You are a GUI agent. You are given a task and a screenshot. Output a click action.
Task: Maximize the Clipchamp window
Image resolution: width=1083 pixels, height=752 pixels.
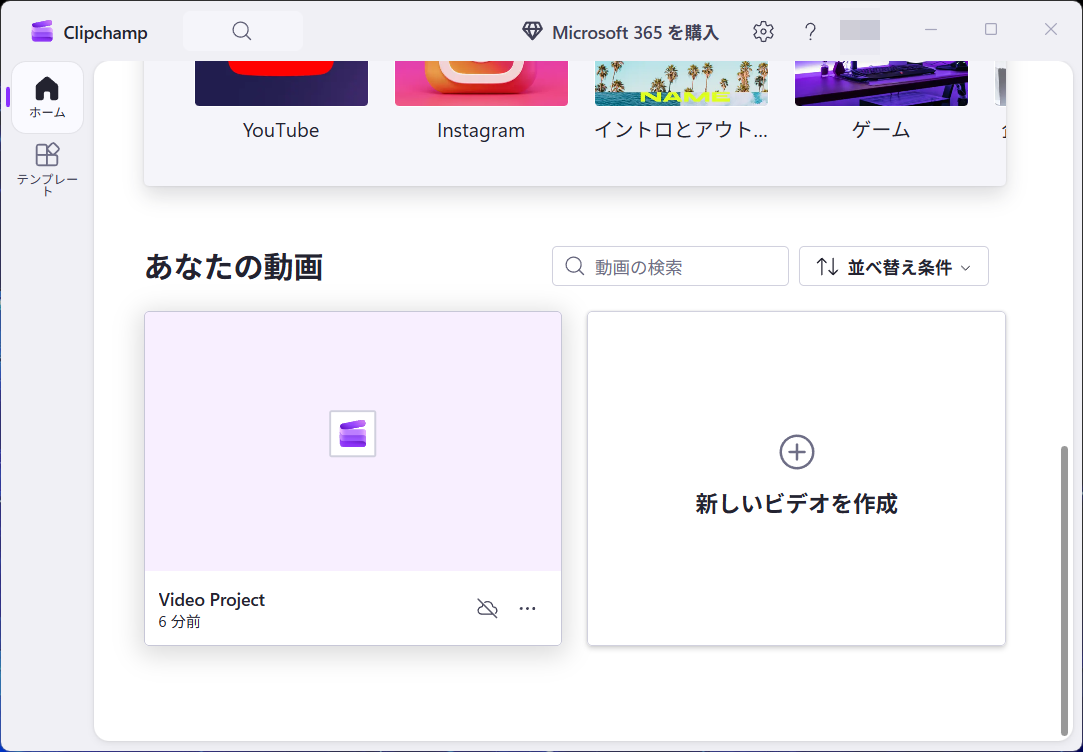click(x=991, y=30)
